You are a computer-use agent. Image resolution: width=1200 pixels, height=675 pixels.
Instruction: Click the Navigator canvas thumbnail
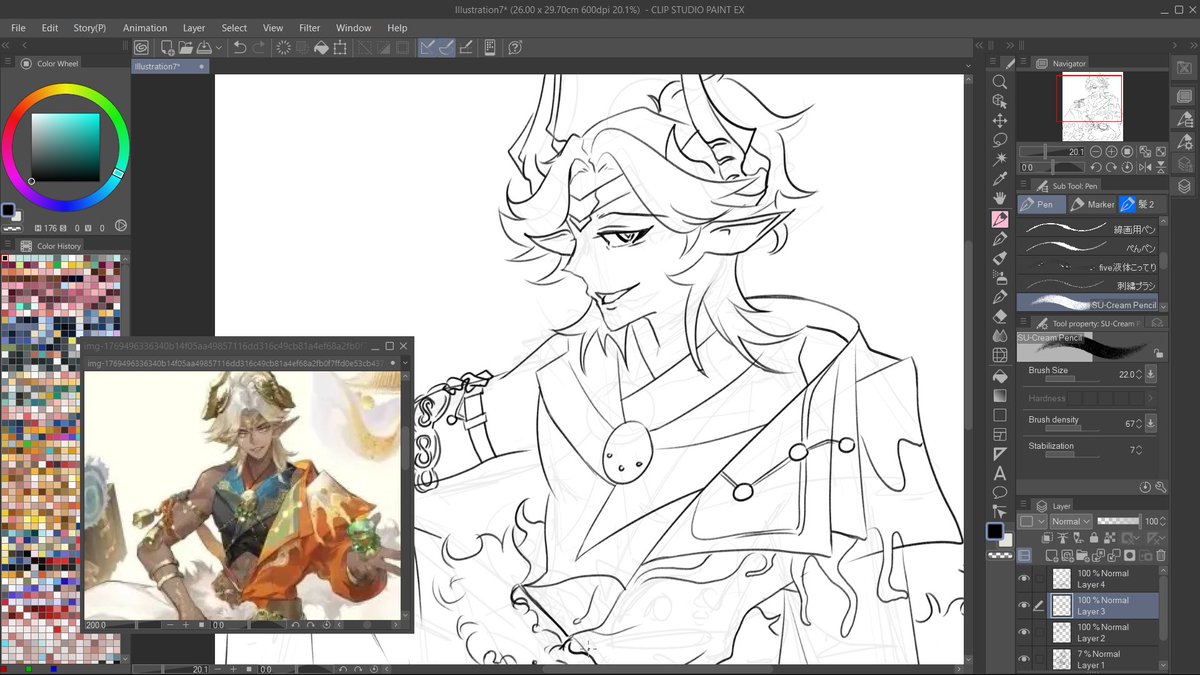pyautogui.click(x=1091, y=106)
